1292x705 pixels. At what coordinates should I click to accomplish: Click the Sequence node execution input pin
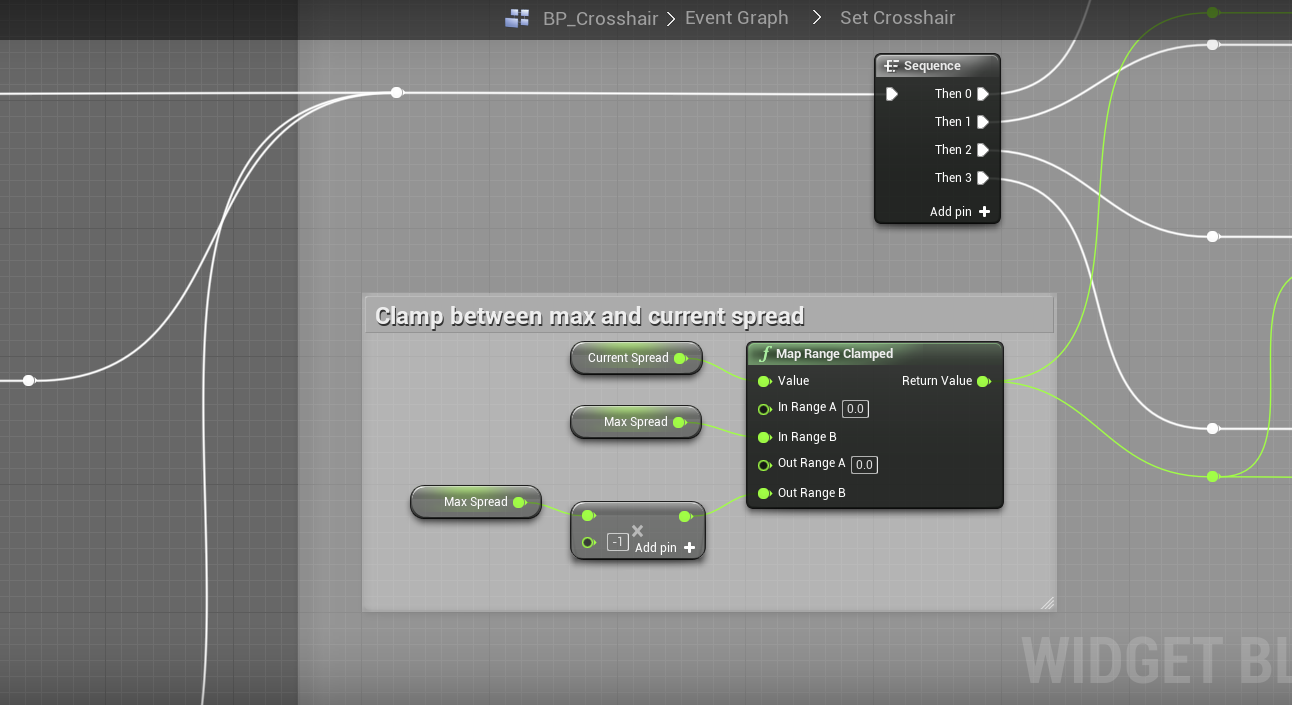coord(892,94)
